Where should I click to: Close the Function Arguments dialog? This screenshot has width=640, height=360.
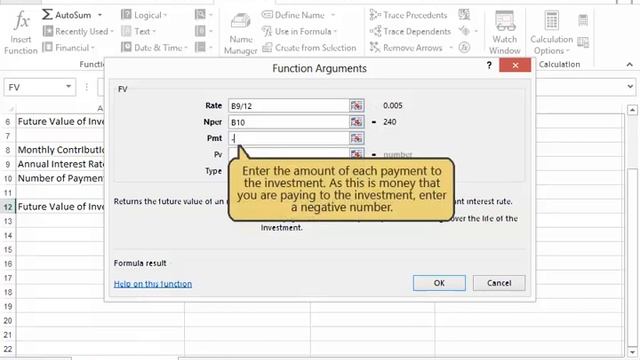click(x=515, y=65)
